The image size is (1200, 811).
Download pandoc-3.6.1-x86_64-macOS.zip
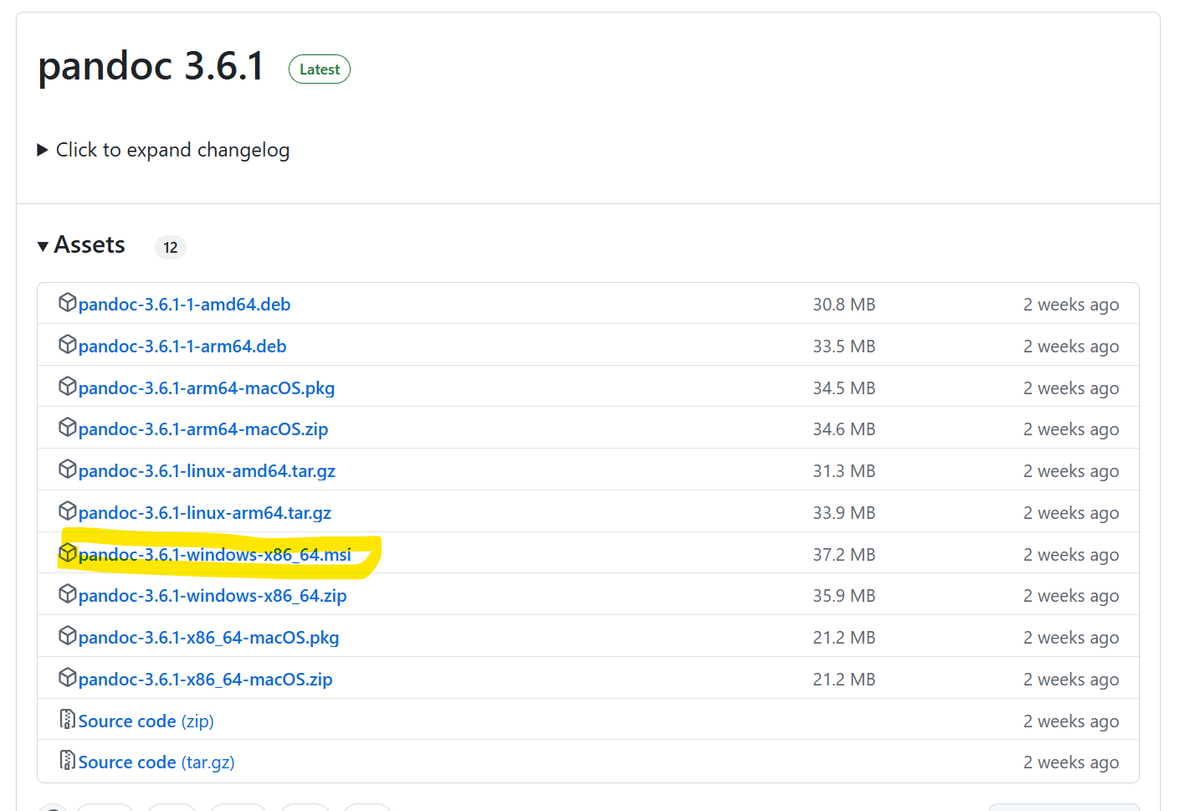[205, 679]
